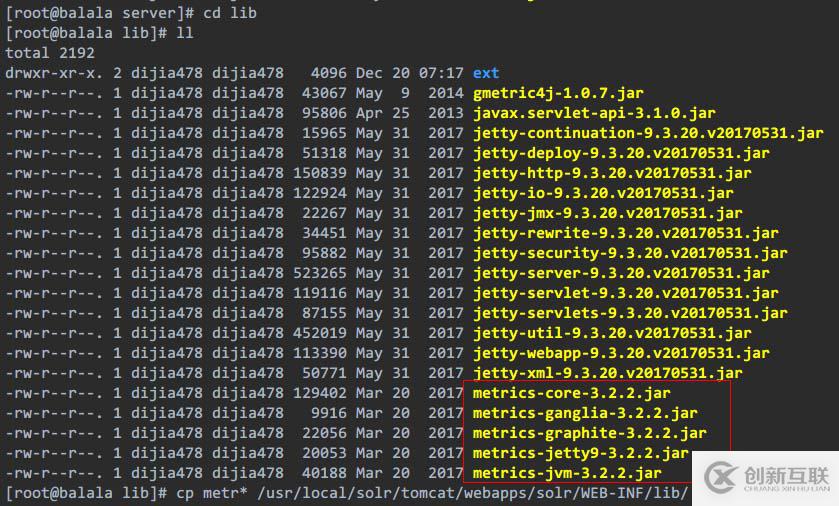Click file size 150839 of jetty-http

point(319,173)
